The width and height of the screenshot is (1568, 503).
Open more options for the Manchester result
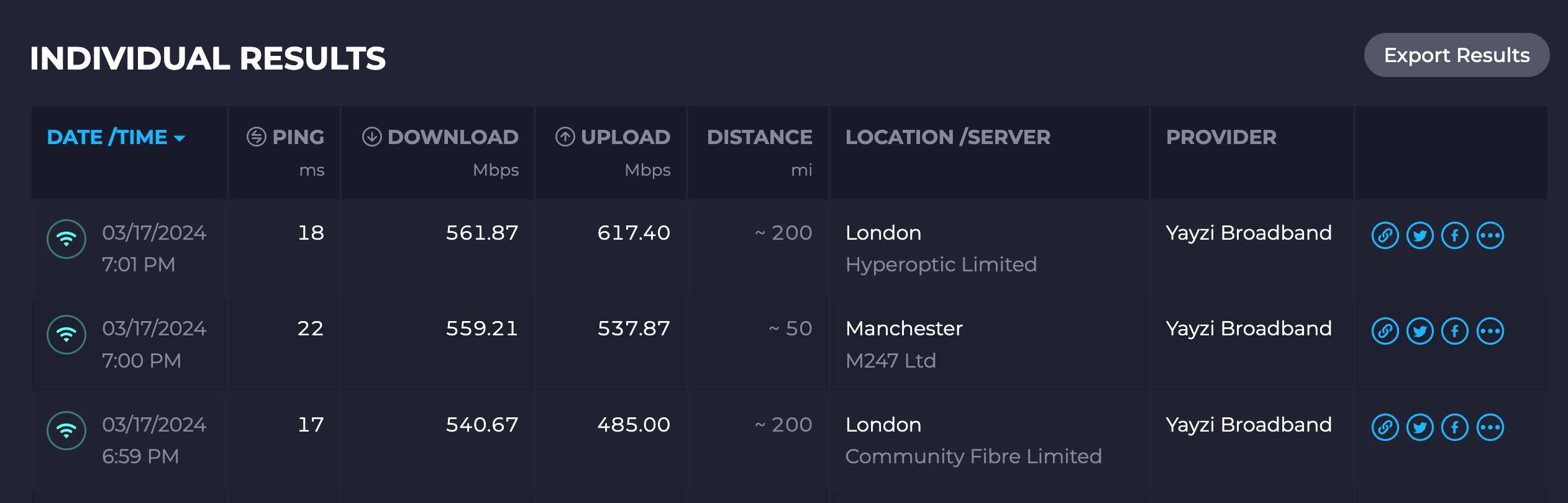click(x=1490, y=332)
